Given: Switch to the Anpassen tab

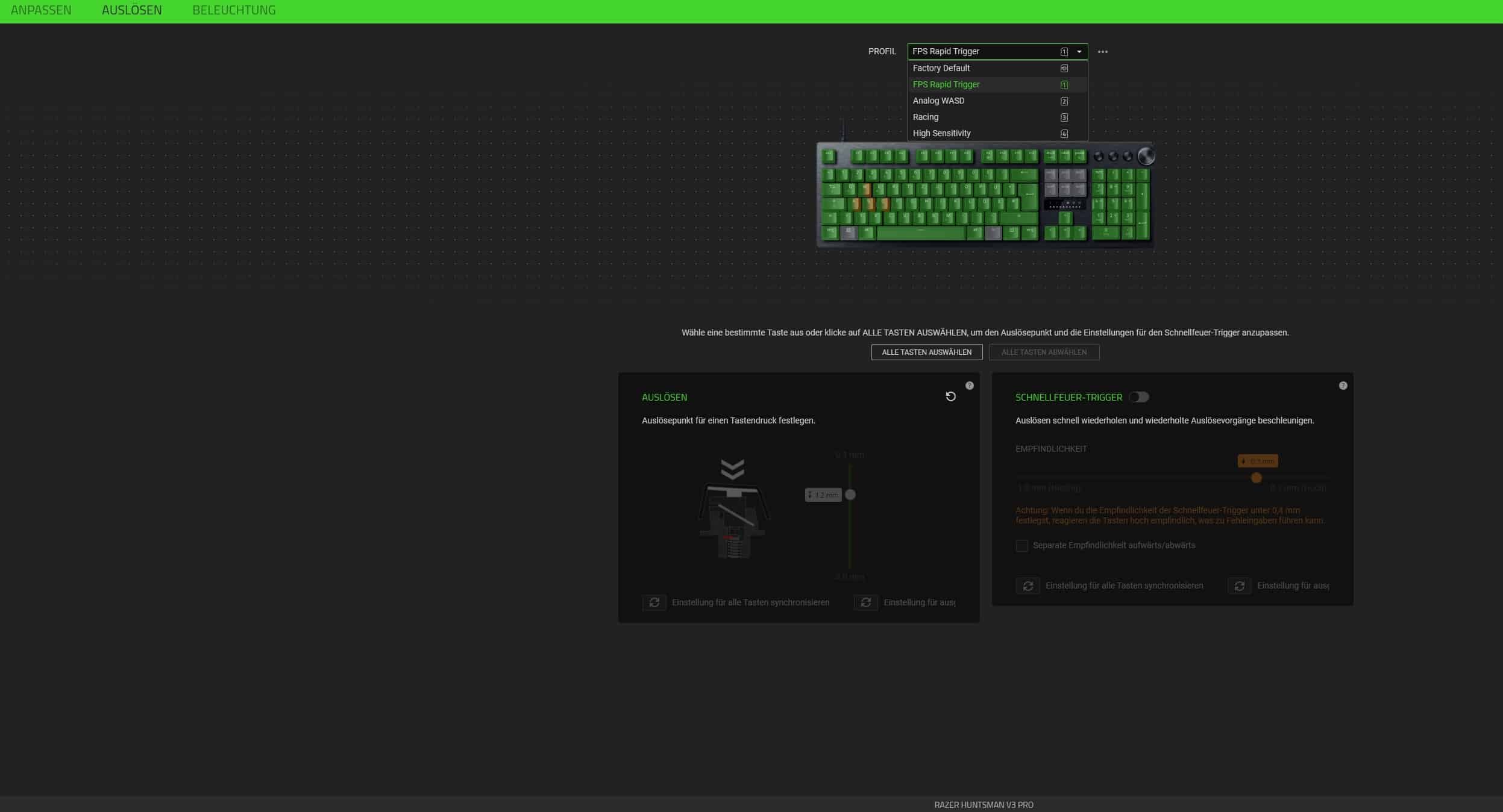Looking at the screenshot, I should pos(41,10).
